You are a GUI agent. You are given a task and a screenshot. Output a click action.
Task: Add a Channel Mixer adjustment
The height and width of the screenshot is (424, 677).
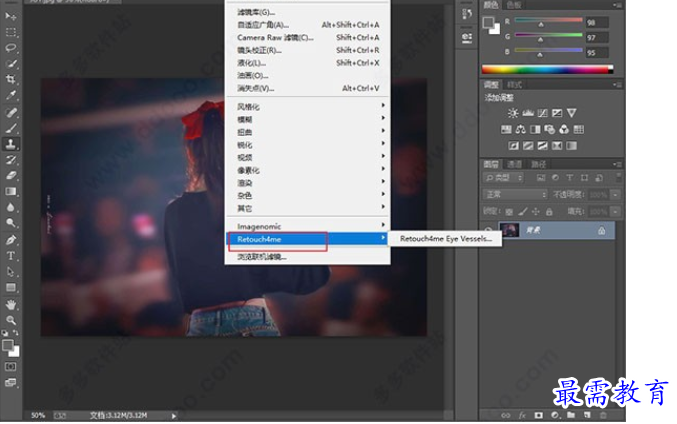[564, 129]
